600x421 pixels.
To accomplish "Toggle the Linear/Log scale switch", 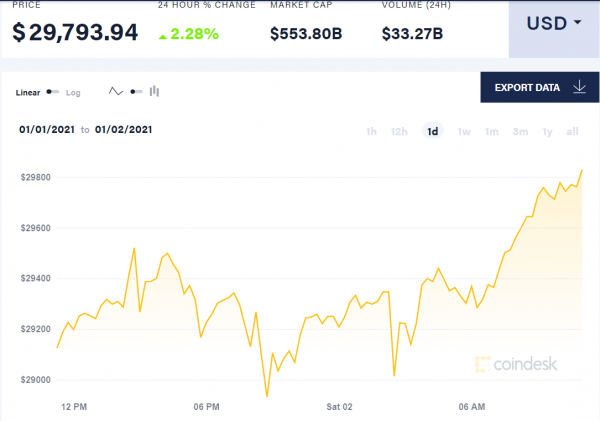I will click(x=53, y=92).
